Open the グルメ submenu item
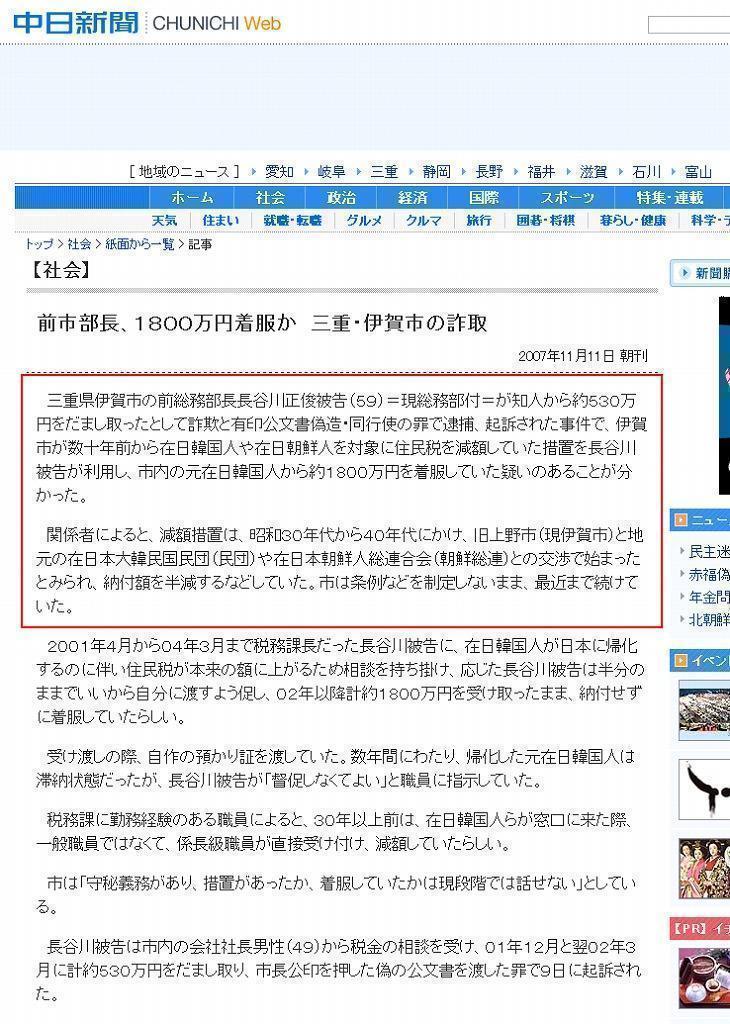The height and width of the screenshot is (1024, 730). pyautogui.click(x=364, y=220)
